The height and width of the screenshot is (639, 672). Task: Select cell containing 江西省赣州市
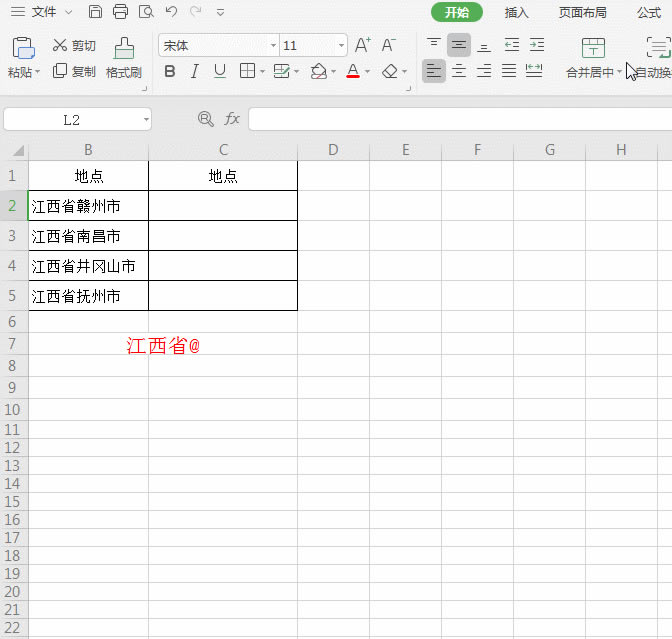tap(88, 206)
